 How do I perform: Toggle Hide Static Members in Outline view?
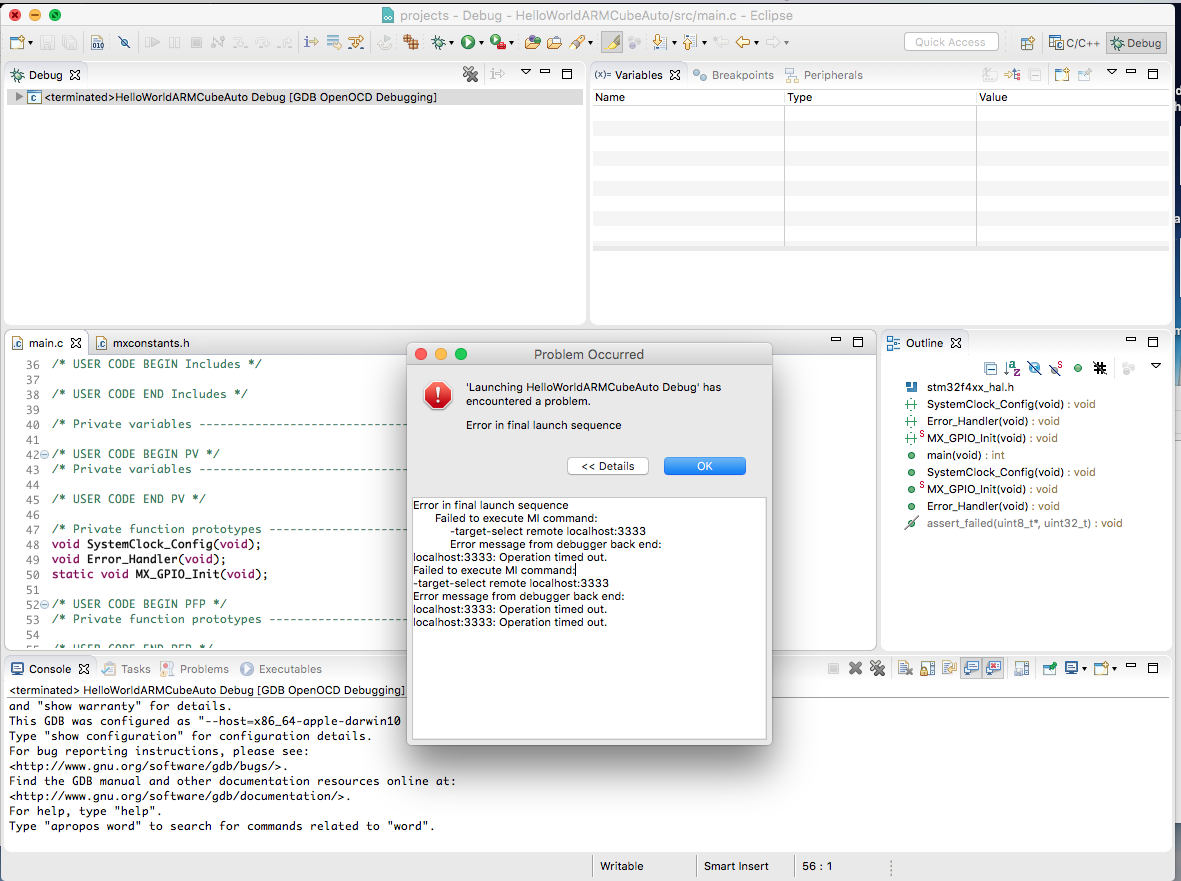(x=1056, y=368)
